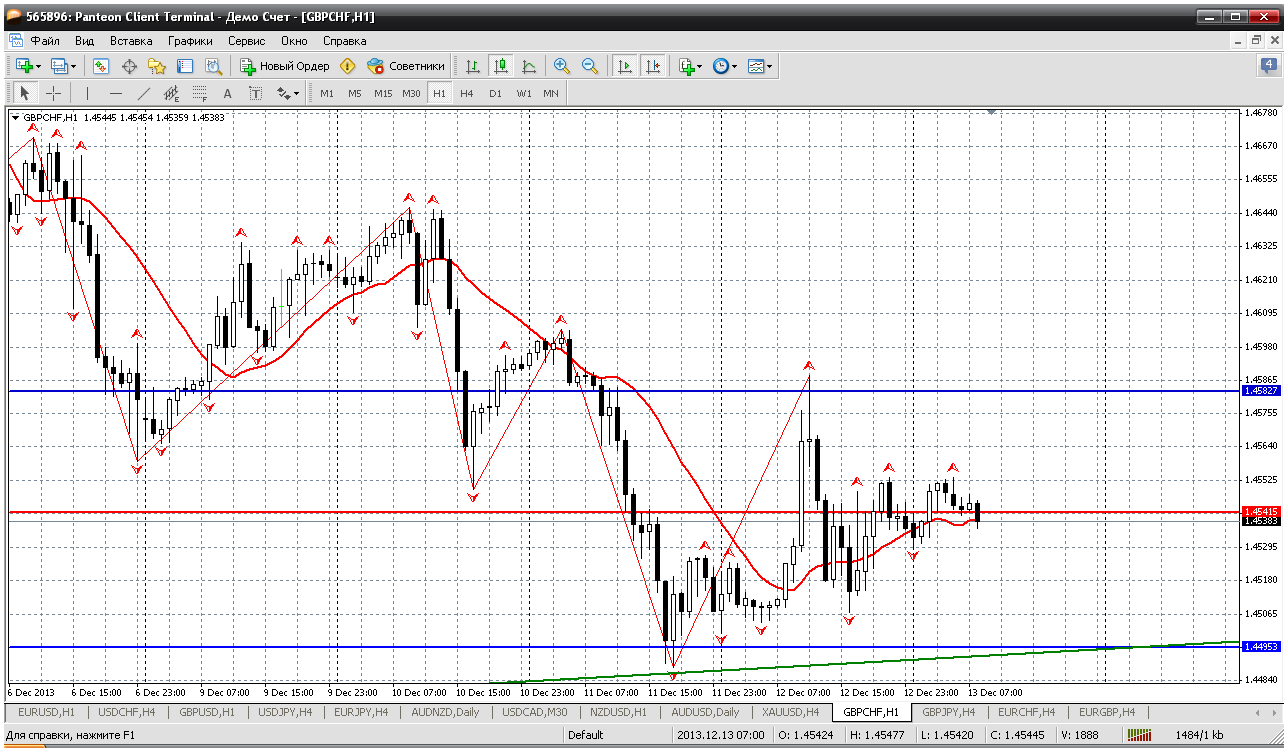Switch timeframe to M30
The height and width of the screenshot is (748, 1288).
411,93
